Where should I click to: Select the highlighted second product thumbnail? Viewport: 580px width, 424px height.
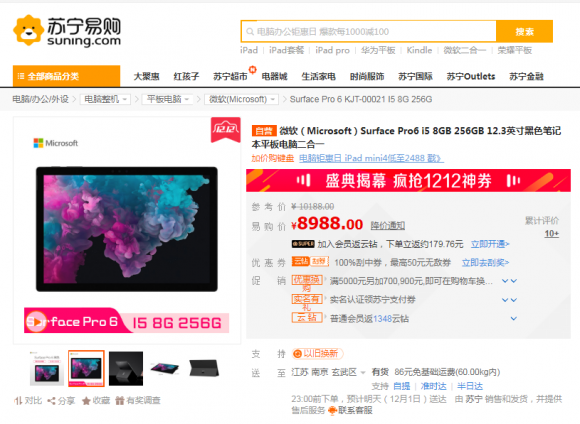click(x=86, y=369)
